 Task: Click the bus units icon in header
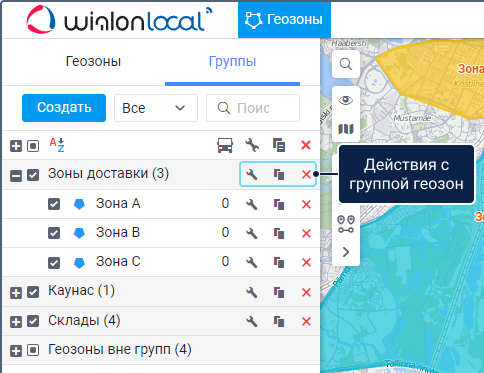(225, 145)
